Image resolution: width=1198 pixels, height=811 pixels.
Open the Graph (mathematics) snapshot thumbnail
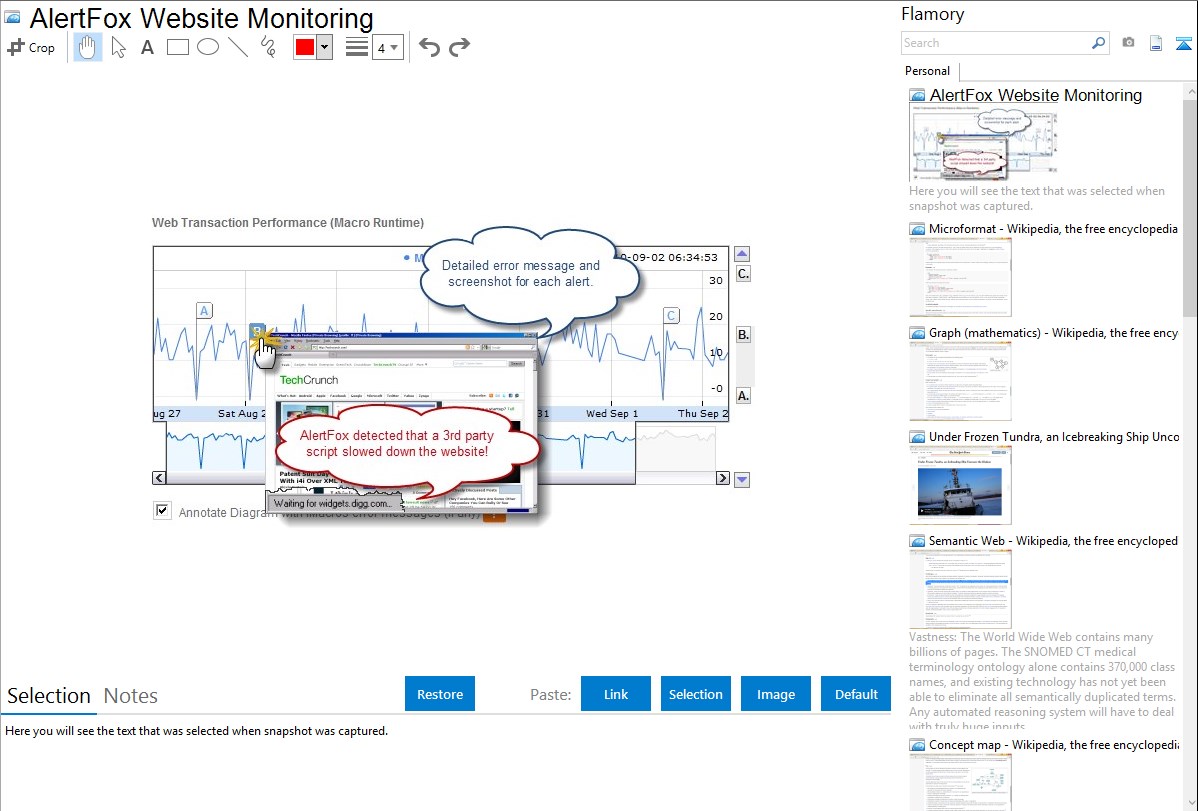point(960,381)
